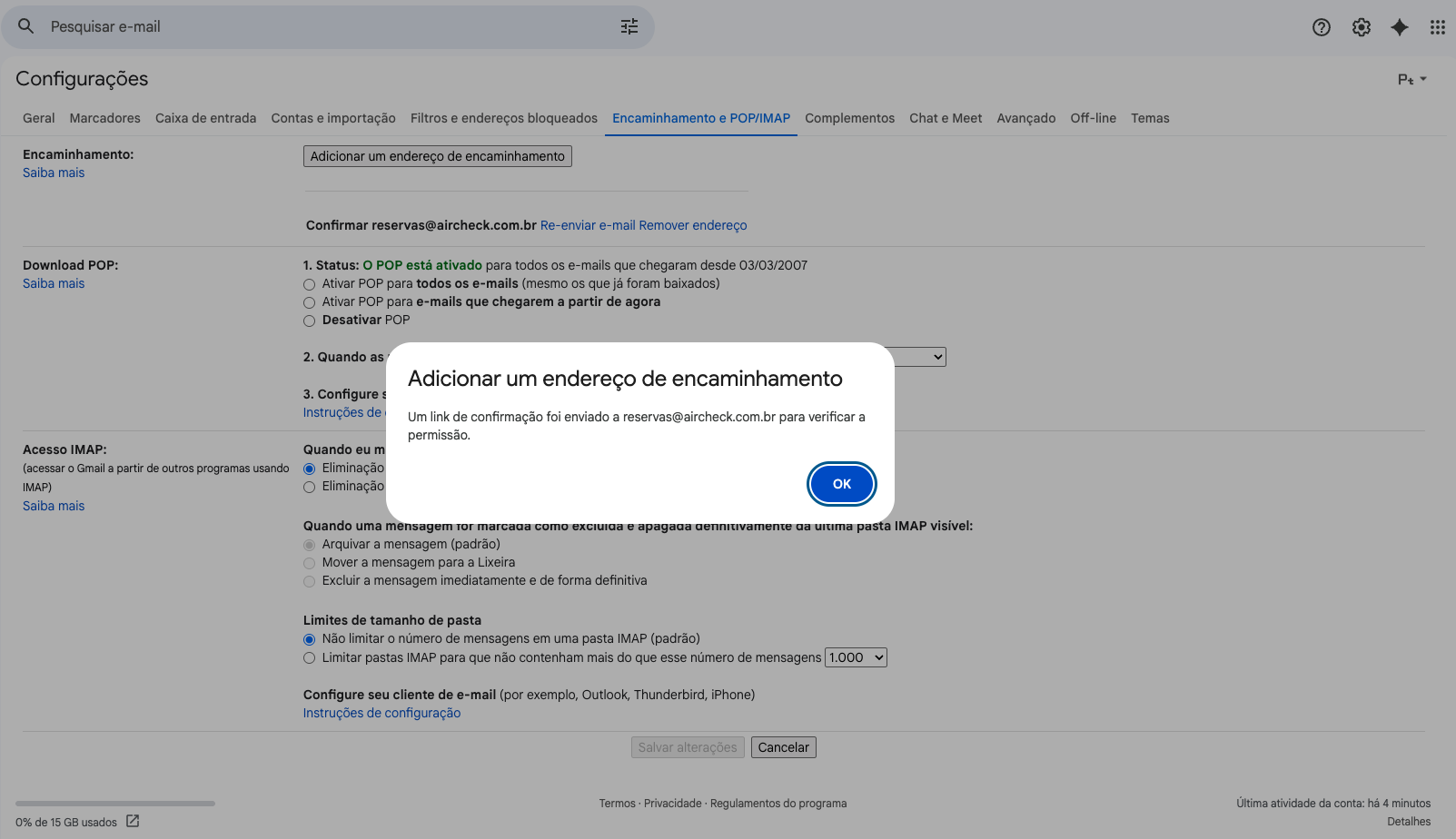Click the external link icon beside storage usage

(133, 820)
